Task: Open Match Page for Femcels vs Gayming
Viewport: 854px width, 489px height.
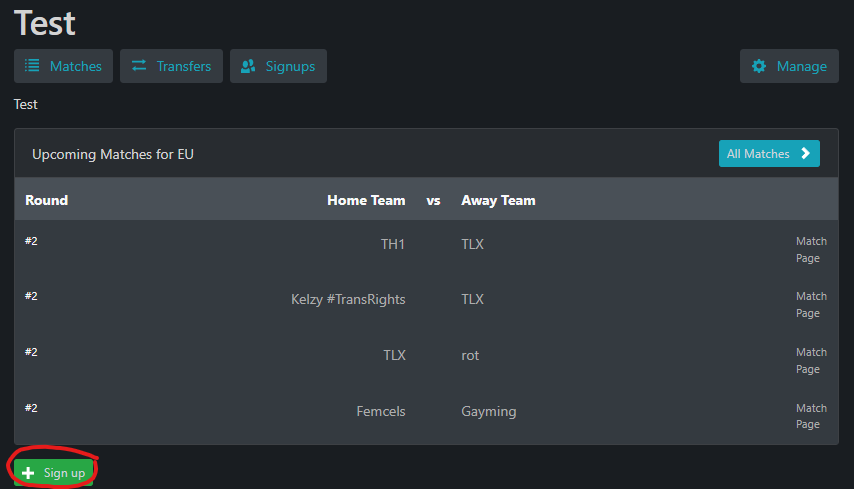Action: point(810,416)
